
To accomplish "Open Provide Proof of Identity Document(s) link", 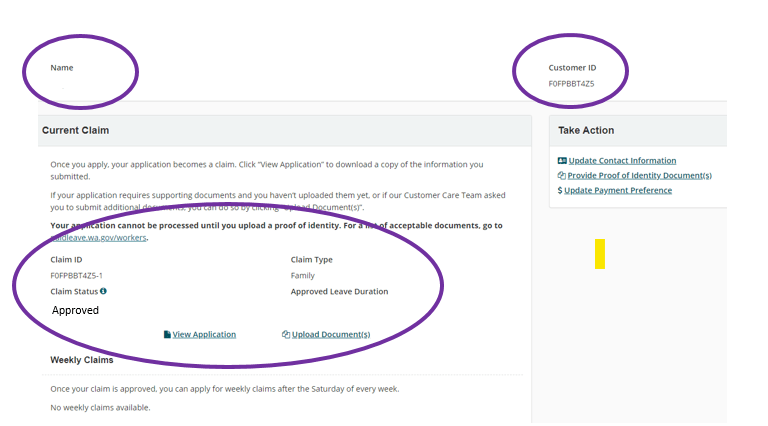I will (x=639, y=175).
